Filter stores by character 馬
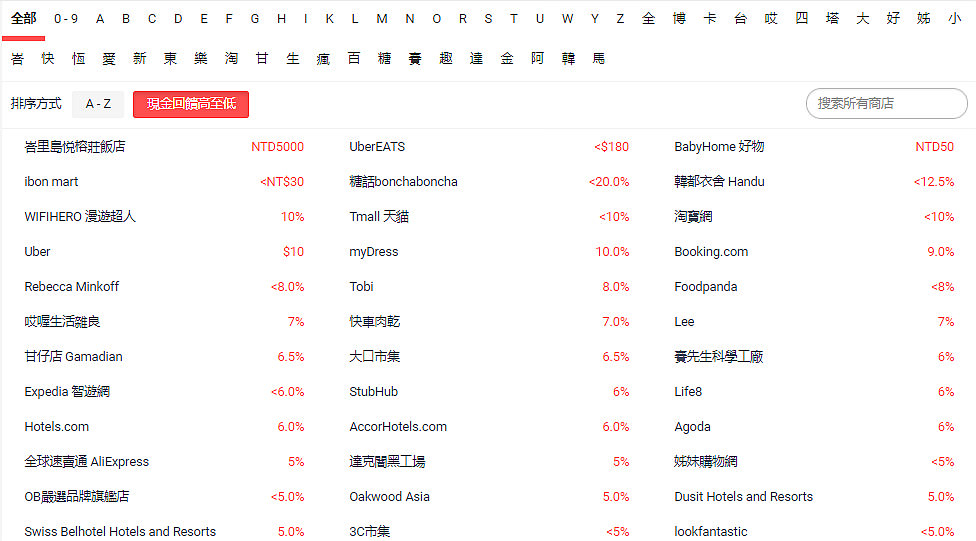Image resolution: width=976 pixels, height=541 pixels. click(599, 59)
